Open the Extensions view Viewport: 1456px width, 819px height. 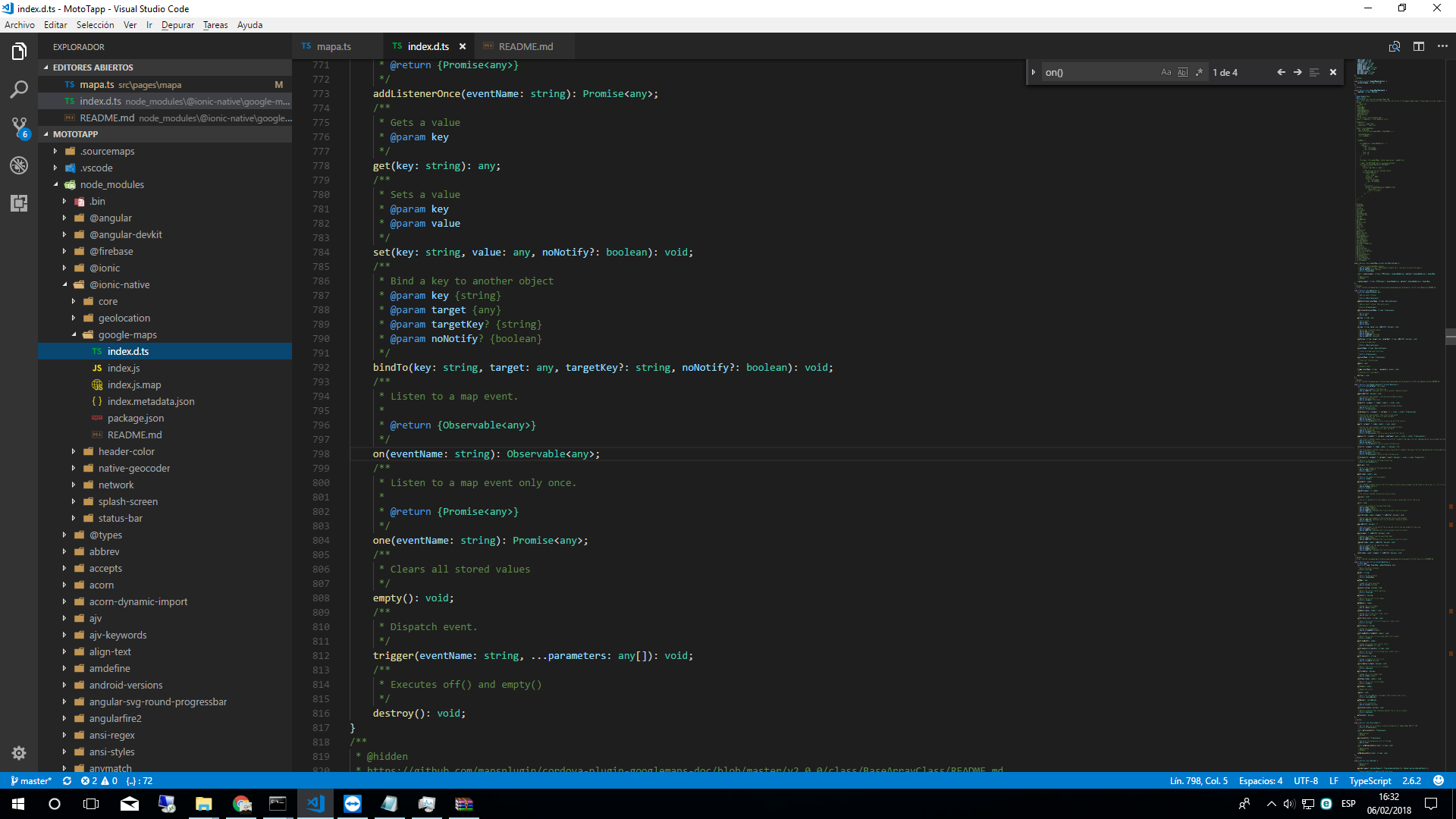(x=19, y=203)
